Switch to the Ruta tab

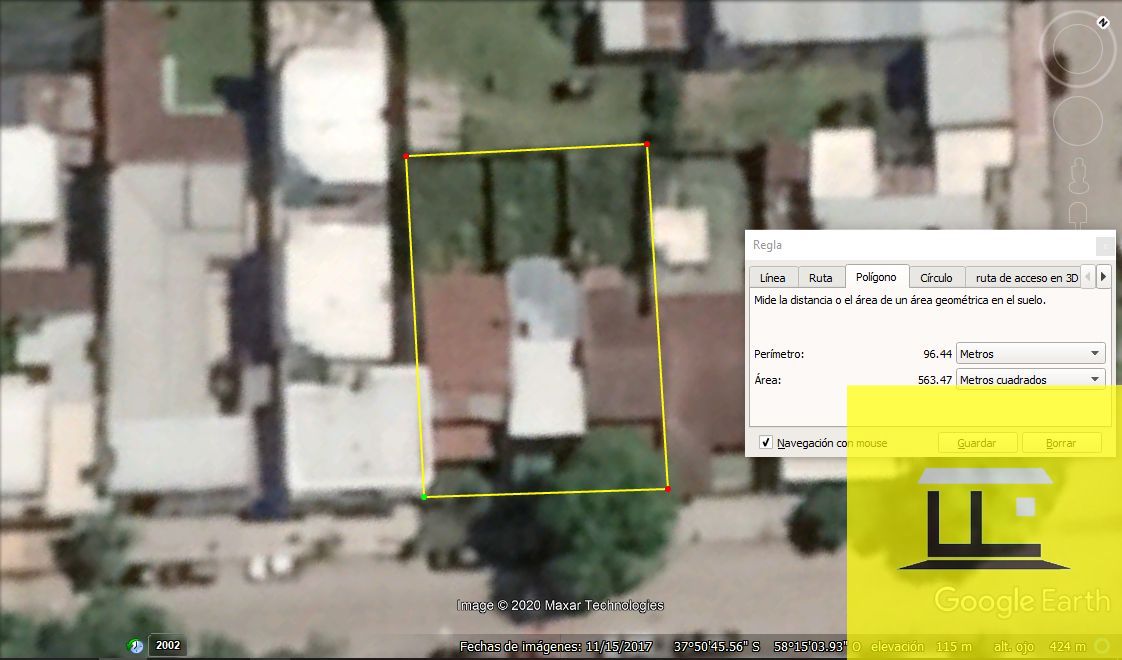820,278
